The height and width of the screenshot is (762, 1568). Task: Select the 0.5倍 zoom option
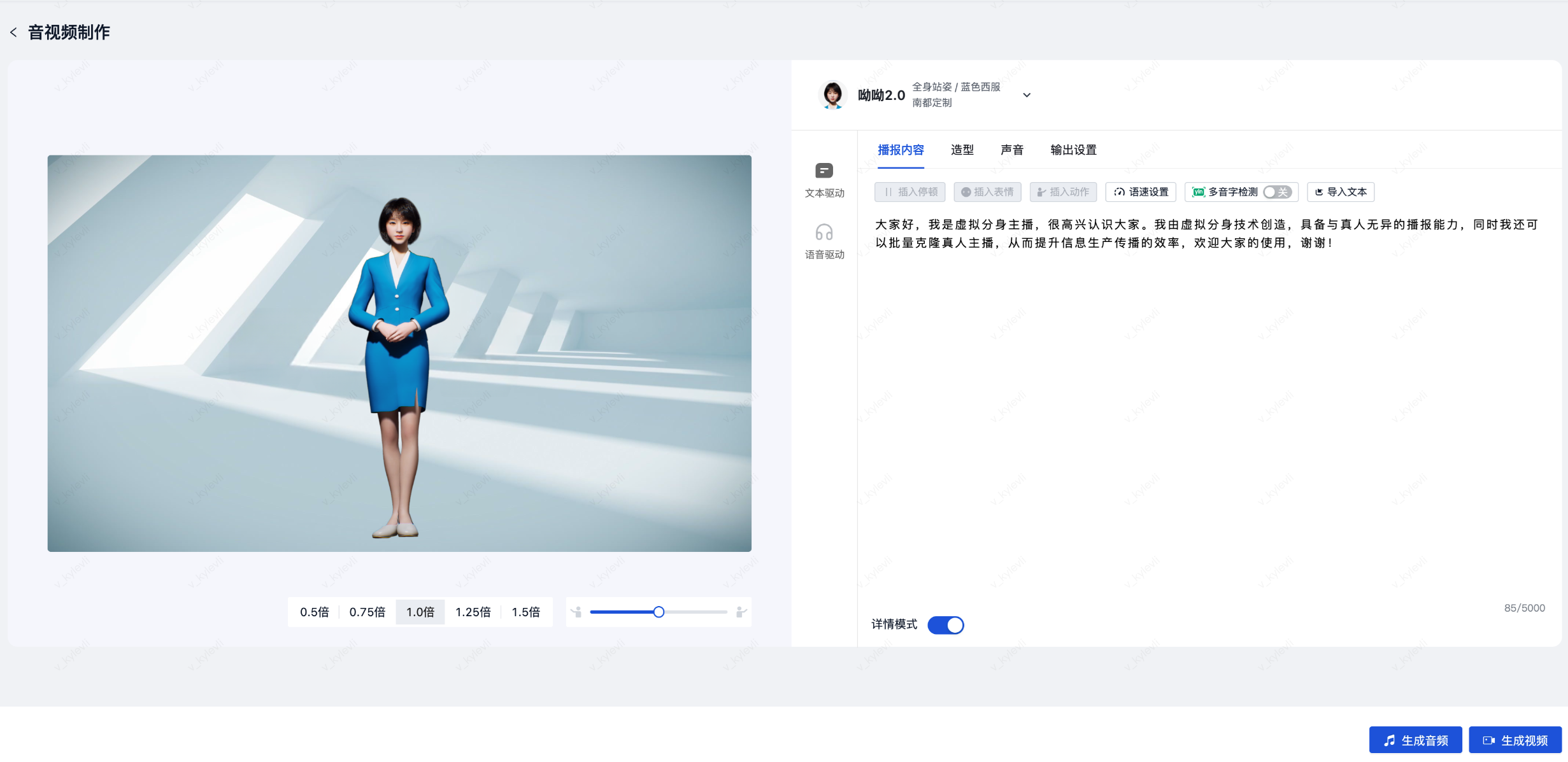pyautogui.click(x=314, y=612)
